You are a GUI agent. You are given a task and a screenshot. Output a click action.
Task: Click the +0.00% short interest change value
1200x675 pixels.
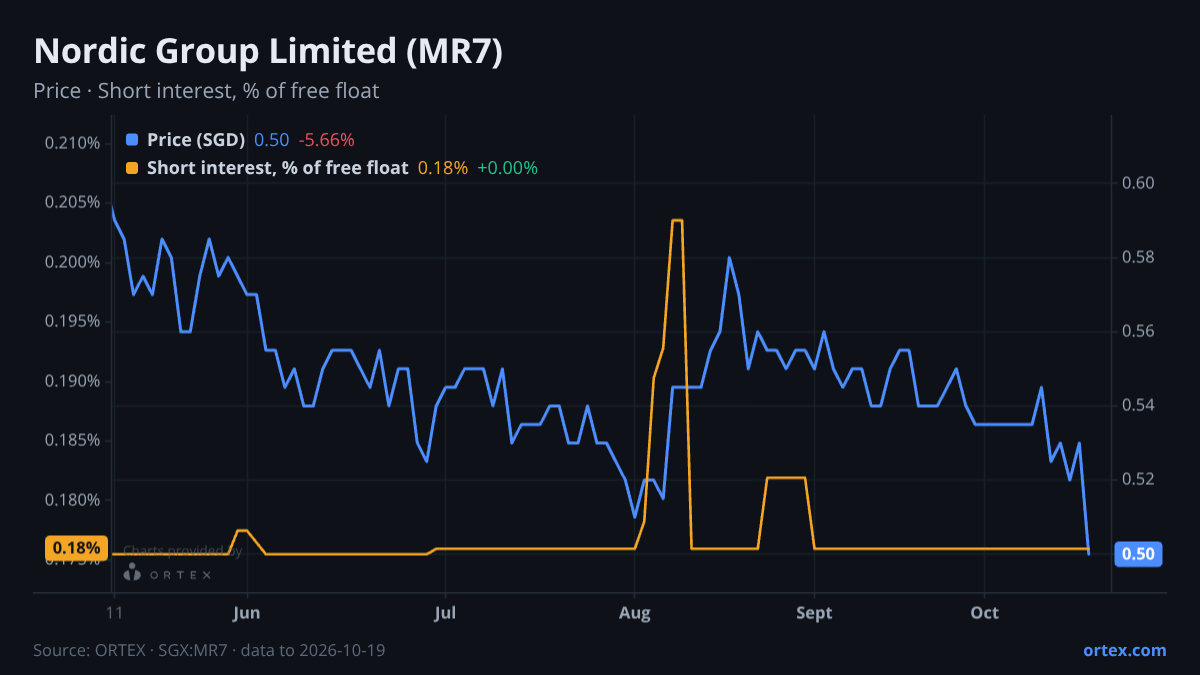coord(508,168)
